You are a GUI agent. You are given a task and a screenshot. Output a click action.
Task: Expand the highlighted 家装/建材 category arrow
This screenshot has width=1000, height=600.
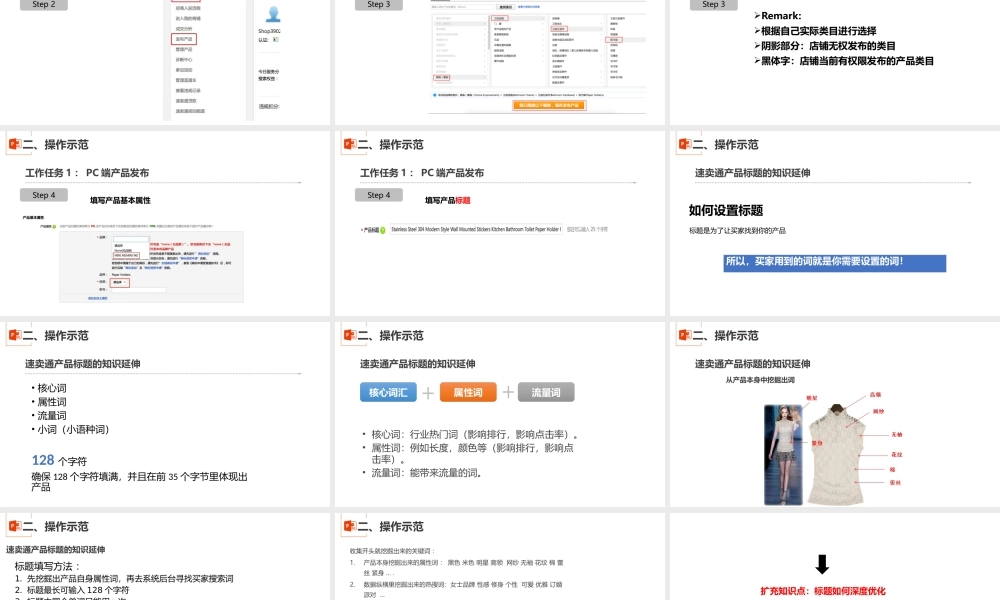(485, 77)
